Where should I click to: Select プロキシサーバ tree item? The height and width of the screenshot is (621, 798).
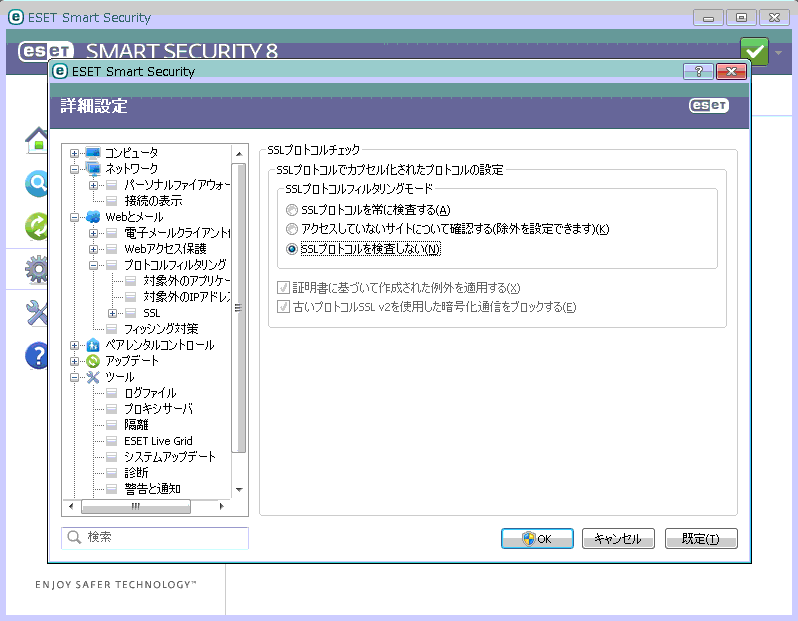pyautogui.click(x=158, y=409)
